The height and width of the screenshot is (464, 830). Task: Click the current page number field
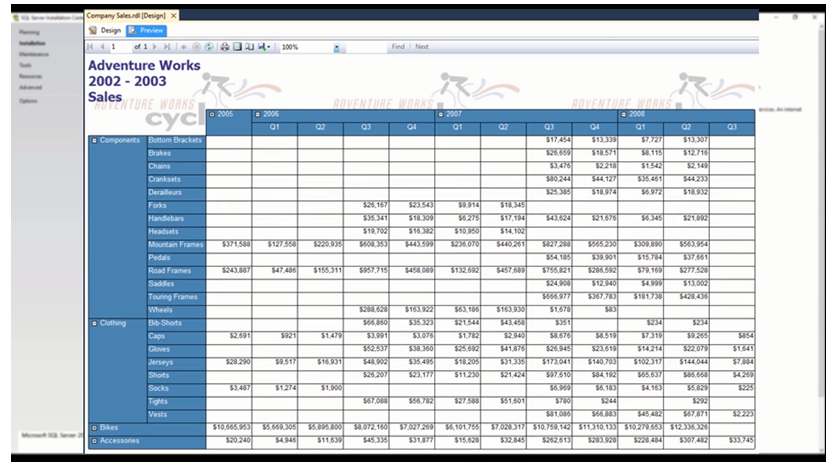(121, 47)
